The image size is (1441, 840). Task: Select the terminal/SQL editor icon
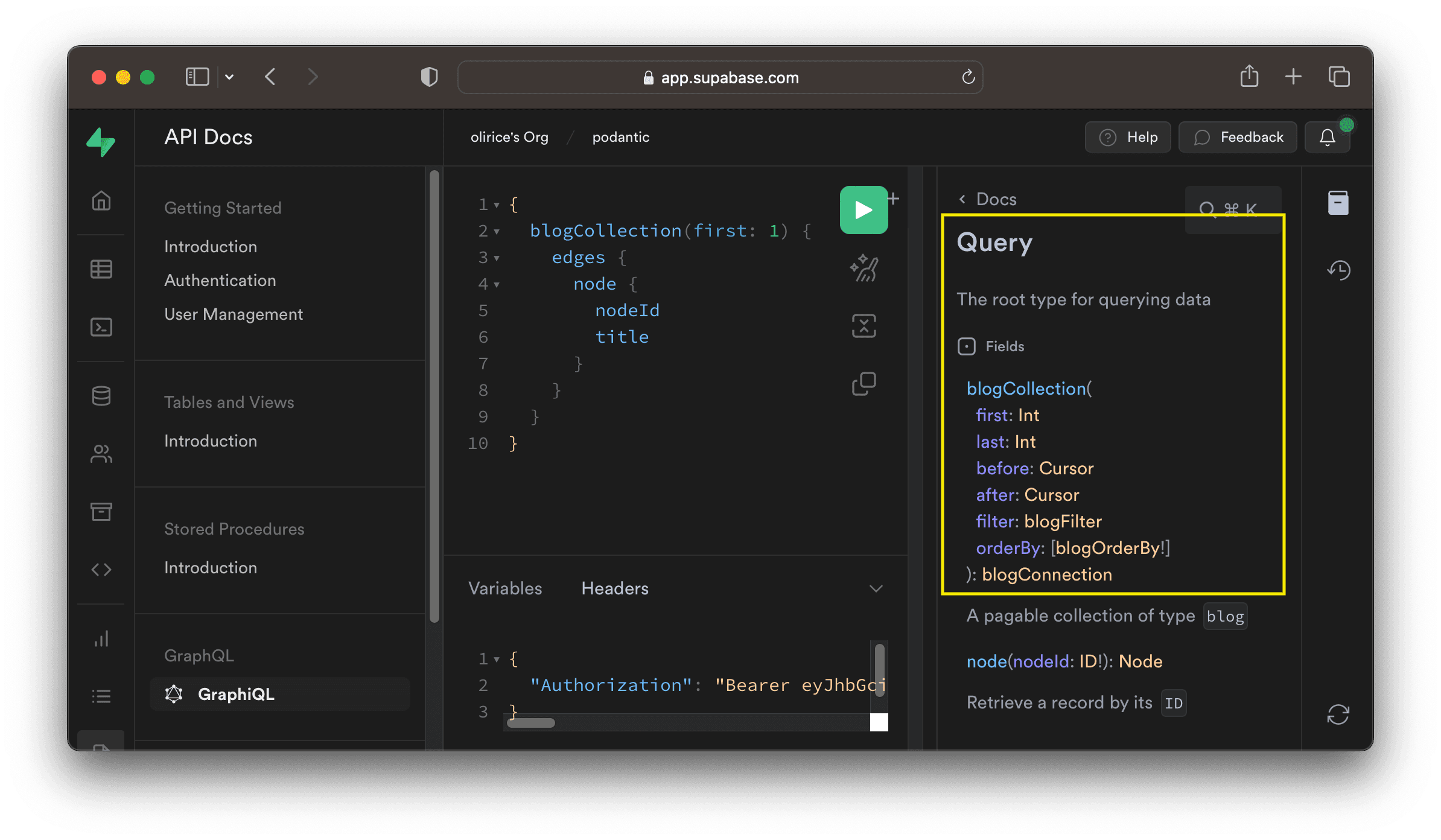[101, 327]
